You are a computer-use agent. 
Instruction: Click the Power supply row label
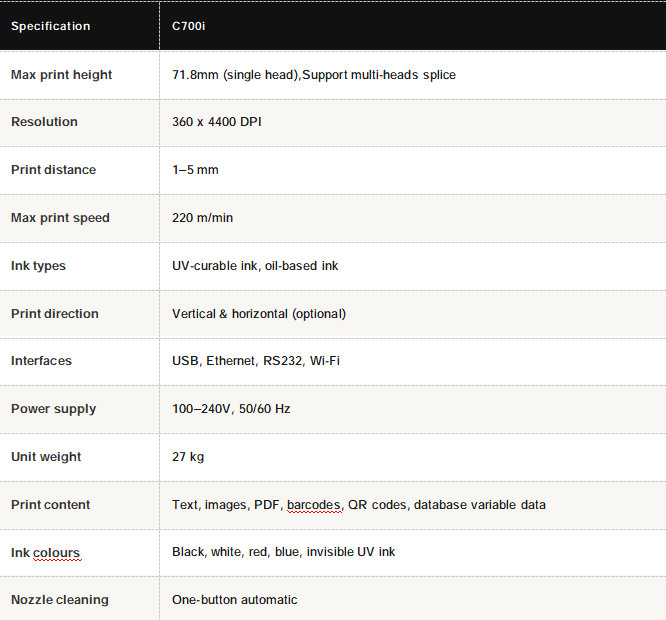[53, 409]
